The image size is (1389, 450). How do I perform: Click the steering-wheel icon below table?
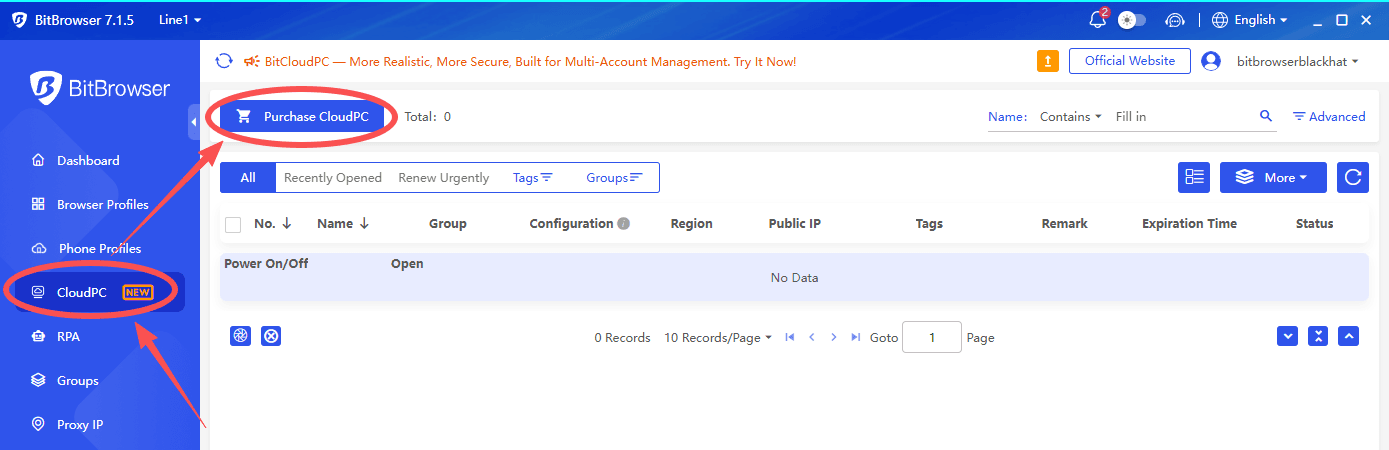[240, 336]
